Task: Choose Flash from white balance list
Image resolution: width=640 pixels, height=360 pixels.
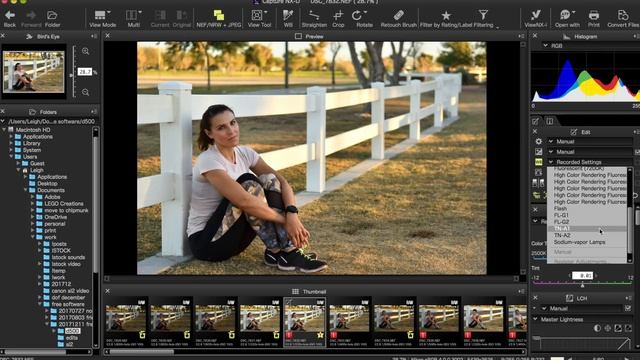Action: [x=560, y=209]
